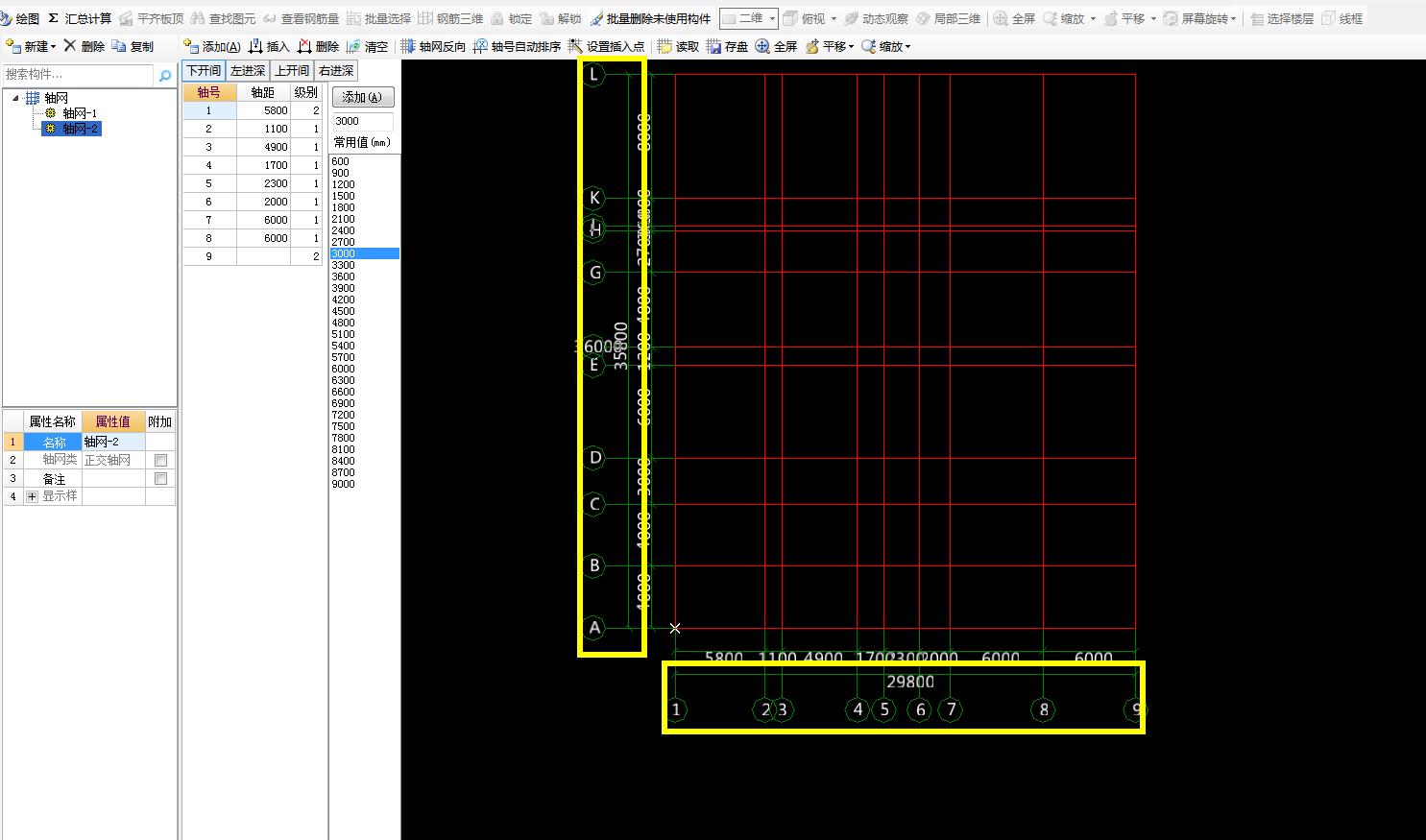Switch to the 左进深 tab
1426x840 pixels.
(x=248, y=71)
